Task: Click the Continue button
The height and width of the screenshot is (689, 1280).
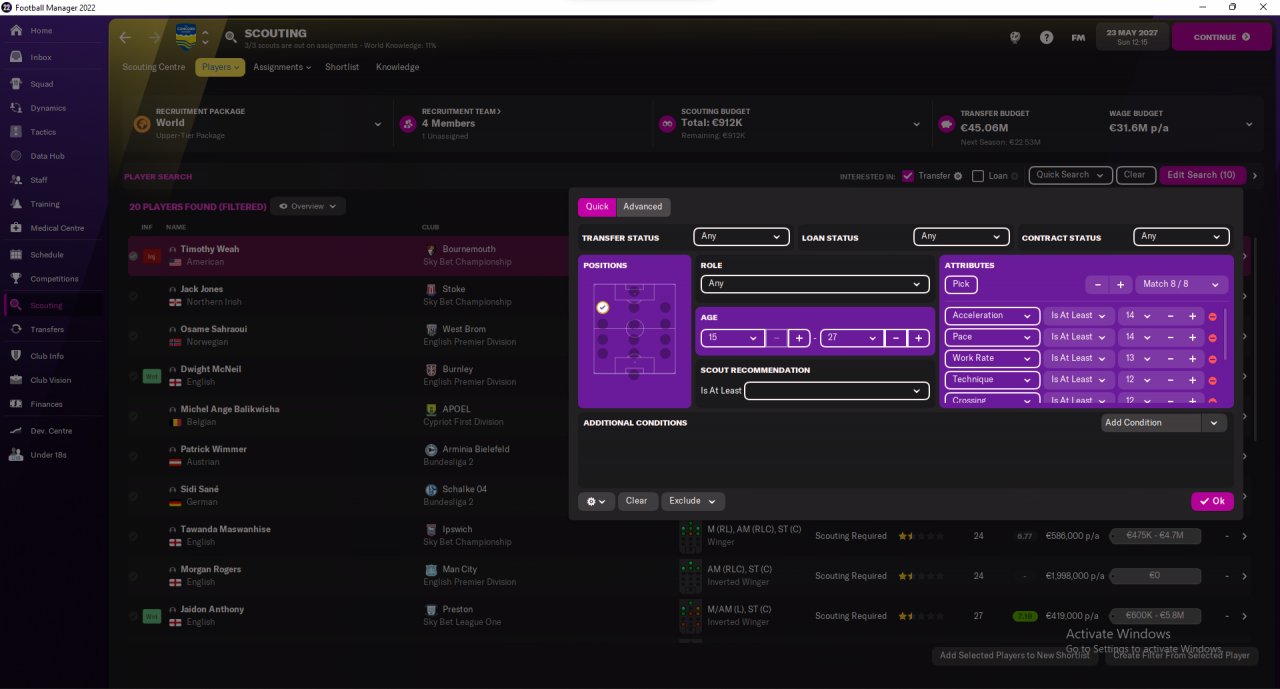Action: [x=1221, y=37]
